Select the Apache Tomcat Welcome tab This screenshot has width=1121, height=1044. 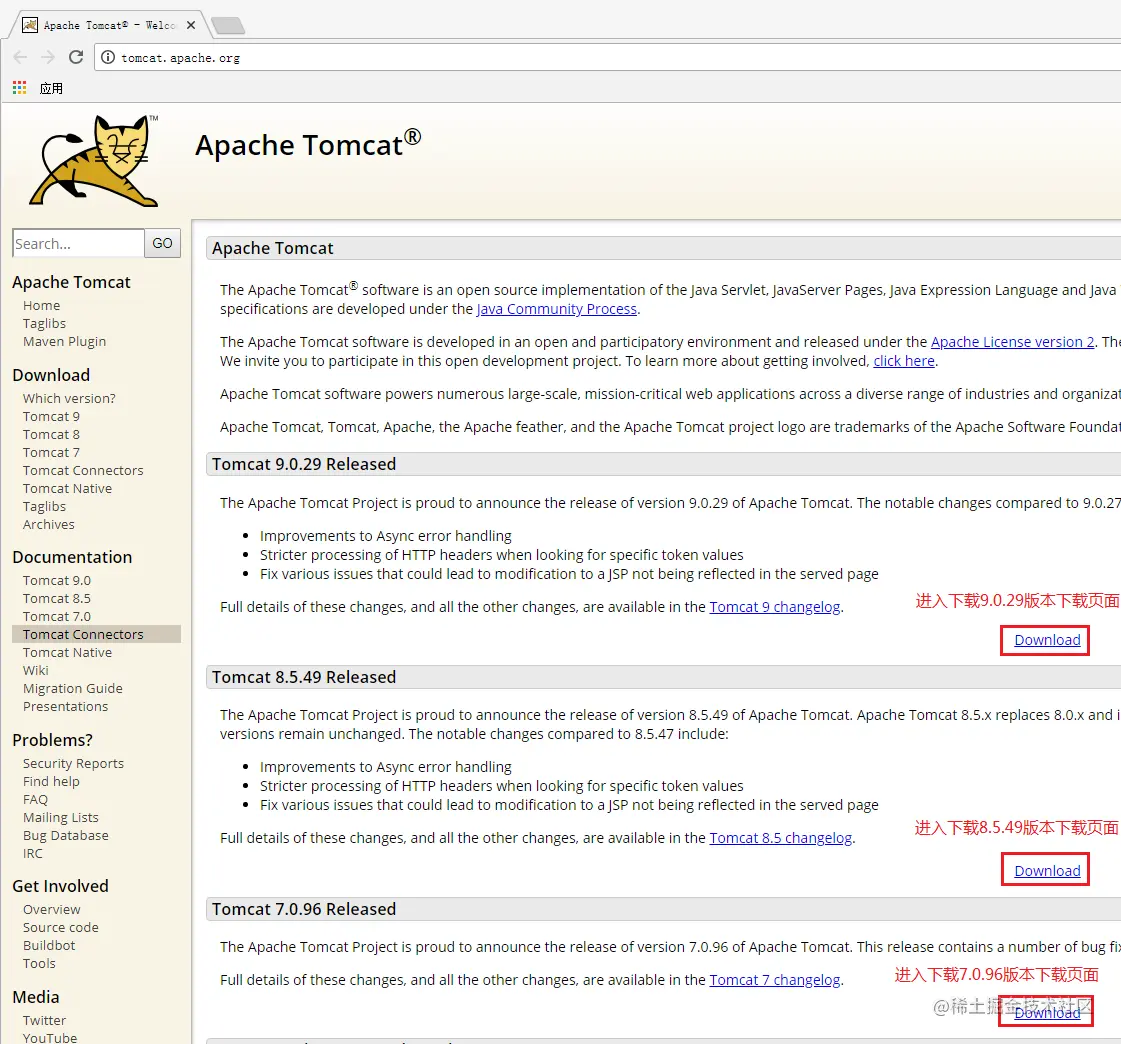(109, 25)
